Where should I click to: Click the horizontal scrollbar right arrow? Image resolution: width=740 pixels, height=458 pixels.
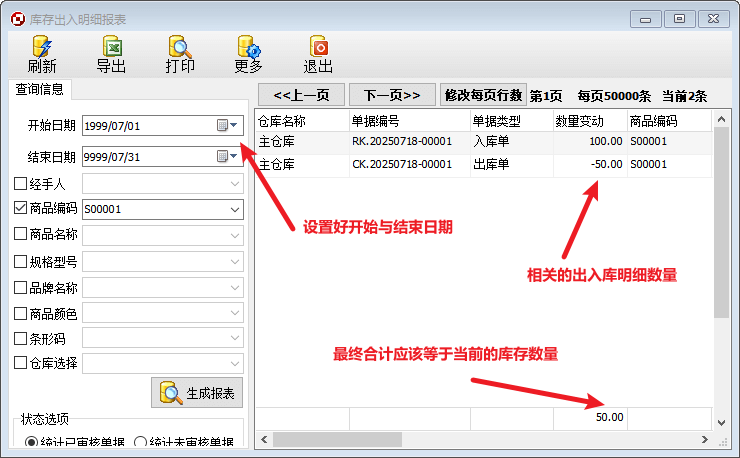pyautogui.click(x=705, y=440)
